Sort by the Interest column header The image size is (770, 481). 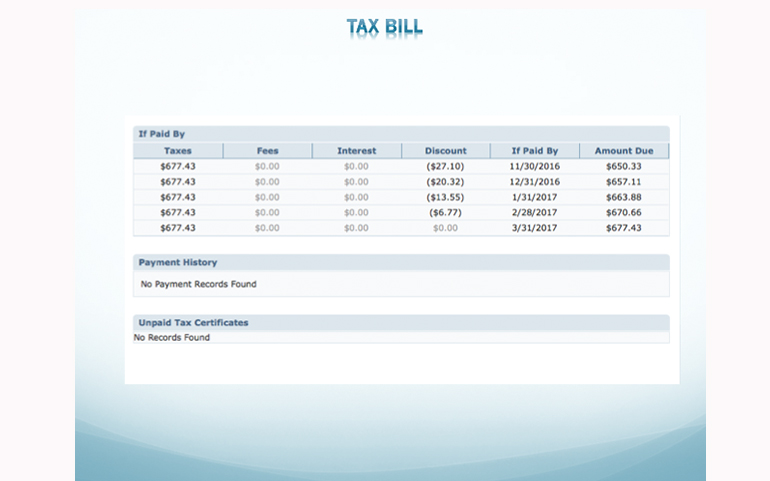(x=356, y=151)
